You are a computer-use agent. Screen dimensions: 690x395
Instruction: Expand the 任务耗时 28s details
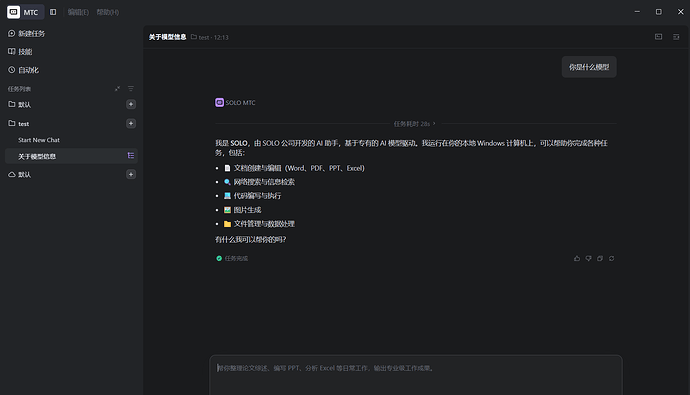point(414,124)
